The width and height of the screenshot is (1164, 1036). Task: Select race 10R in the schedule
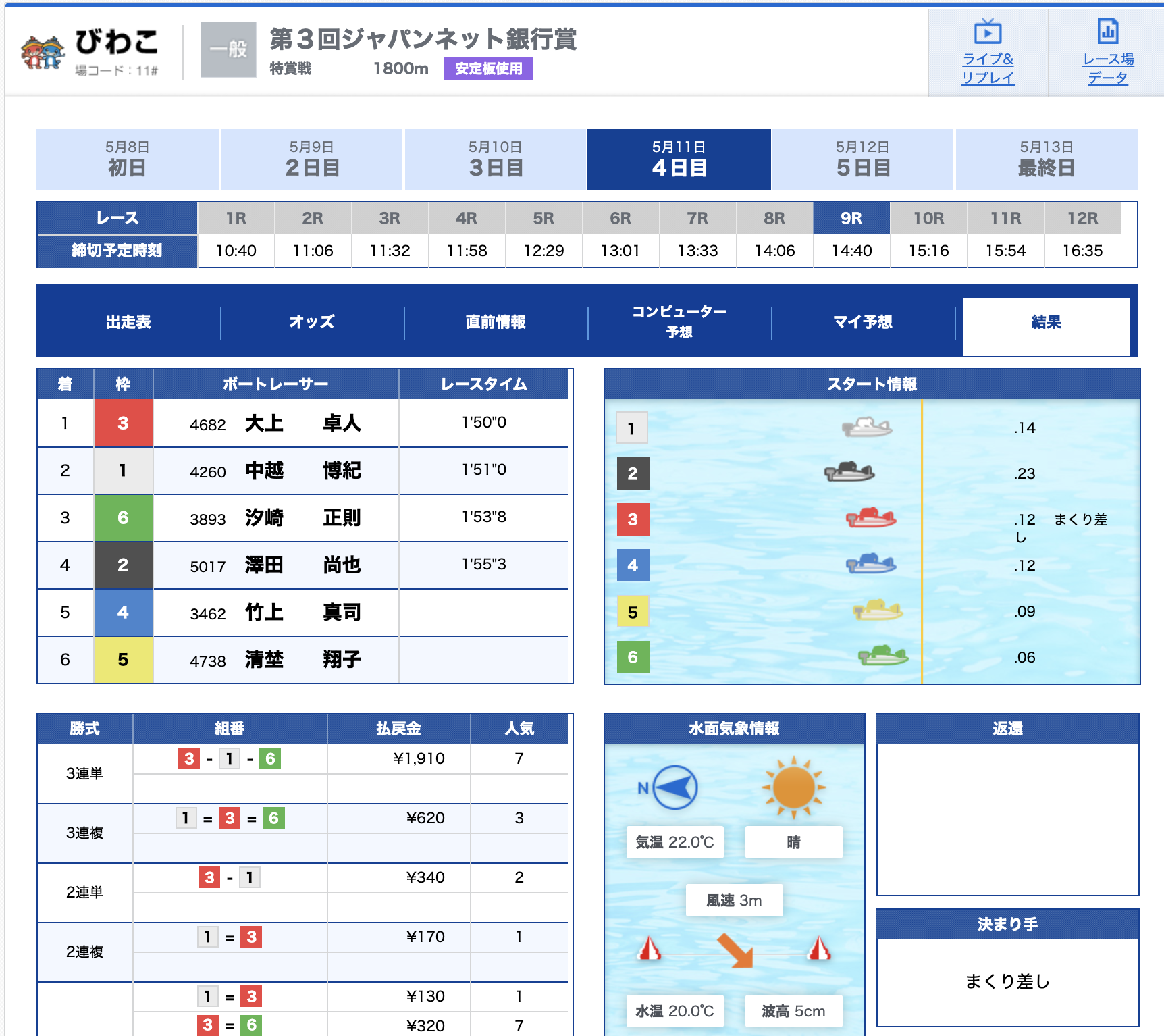[x=928, y=219]
